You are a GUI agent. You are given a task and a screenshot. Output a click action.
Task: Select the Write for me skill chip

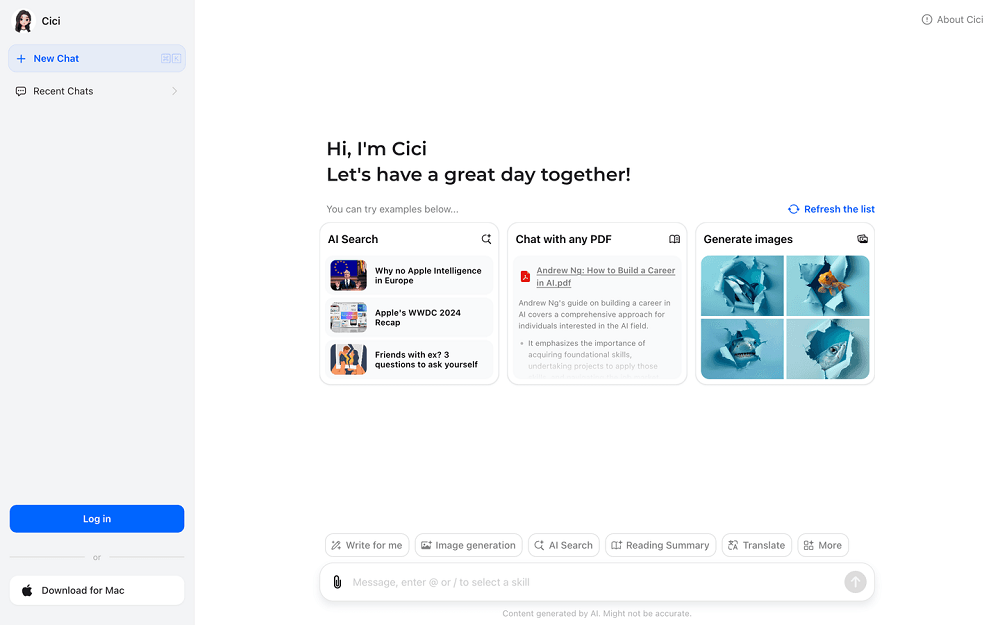tap(367, 545)
